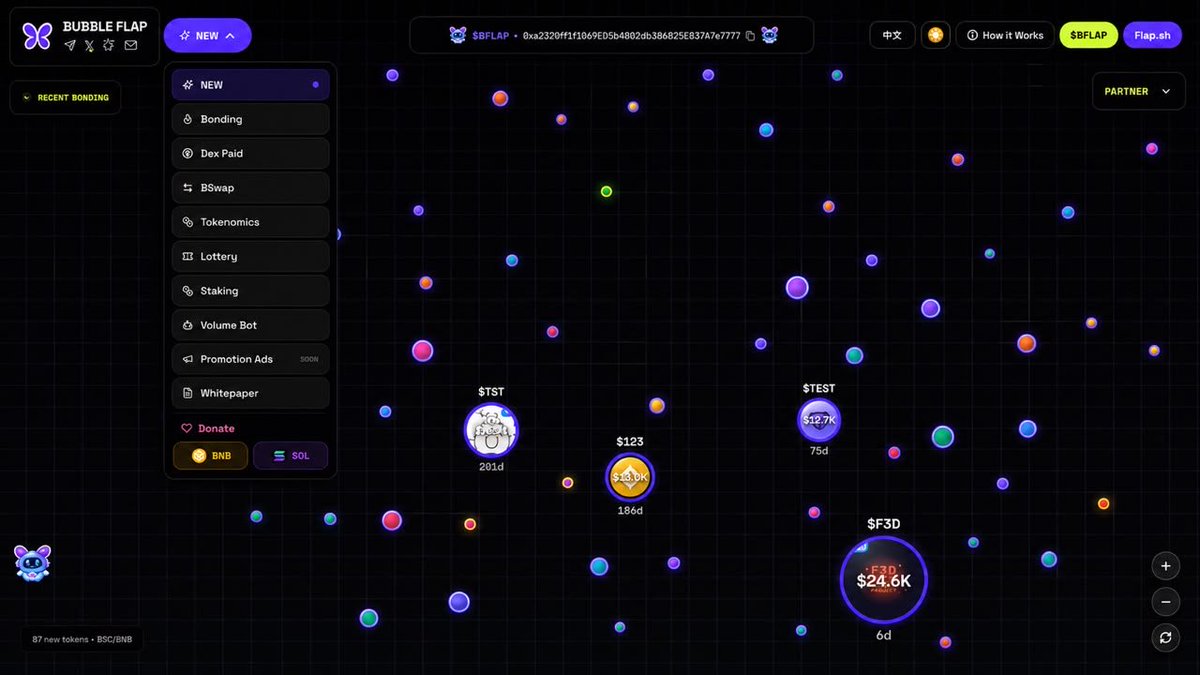
Task: Click the Promotion Ads menu entry
Action: coord(250,359)
